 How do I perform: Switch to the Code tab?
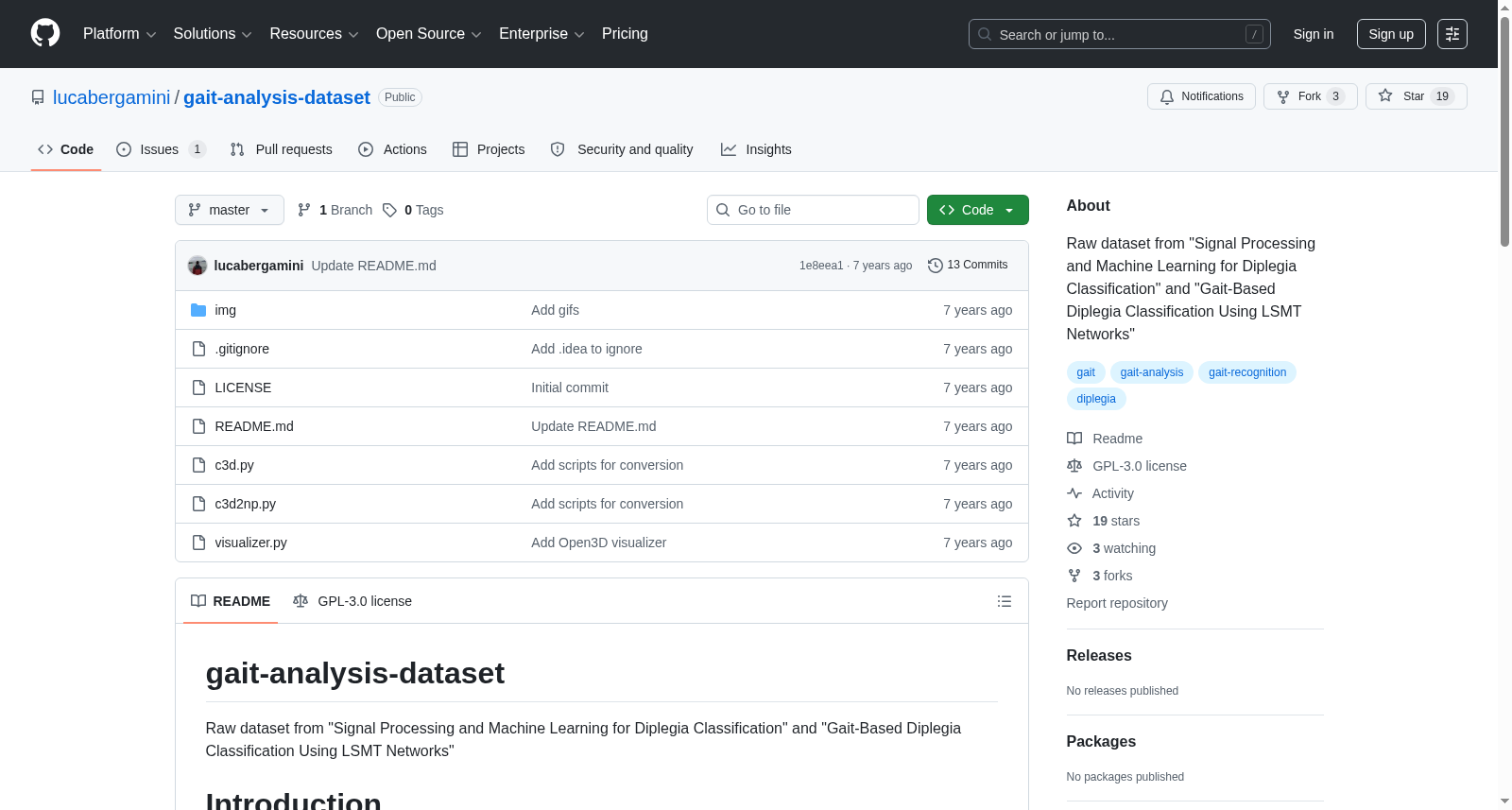pyautogui.click(x=66, y=149)
